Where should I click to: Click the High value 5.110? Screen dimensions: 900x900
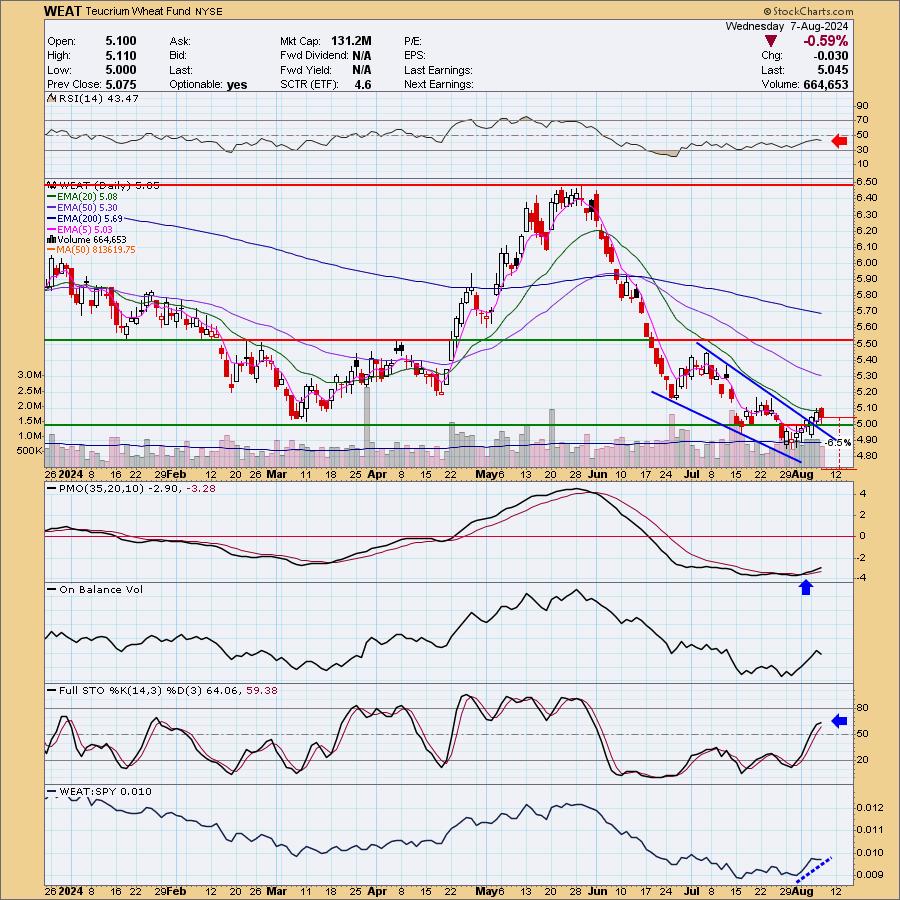pos(121,56)
